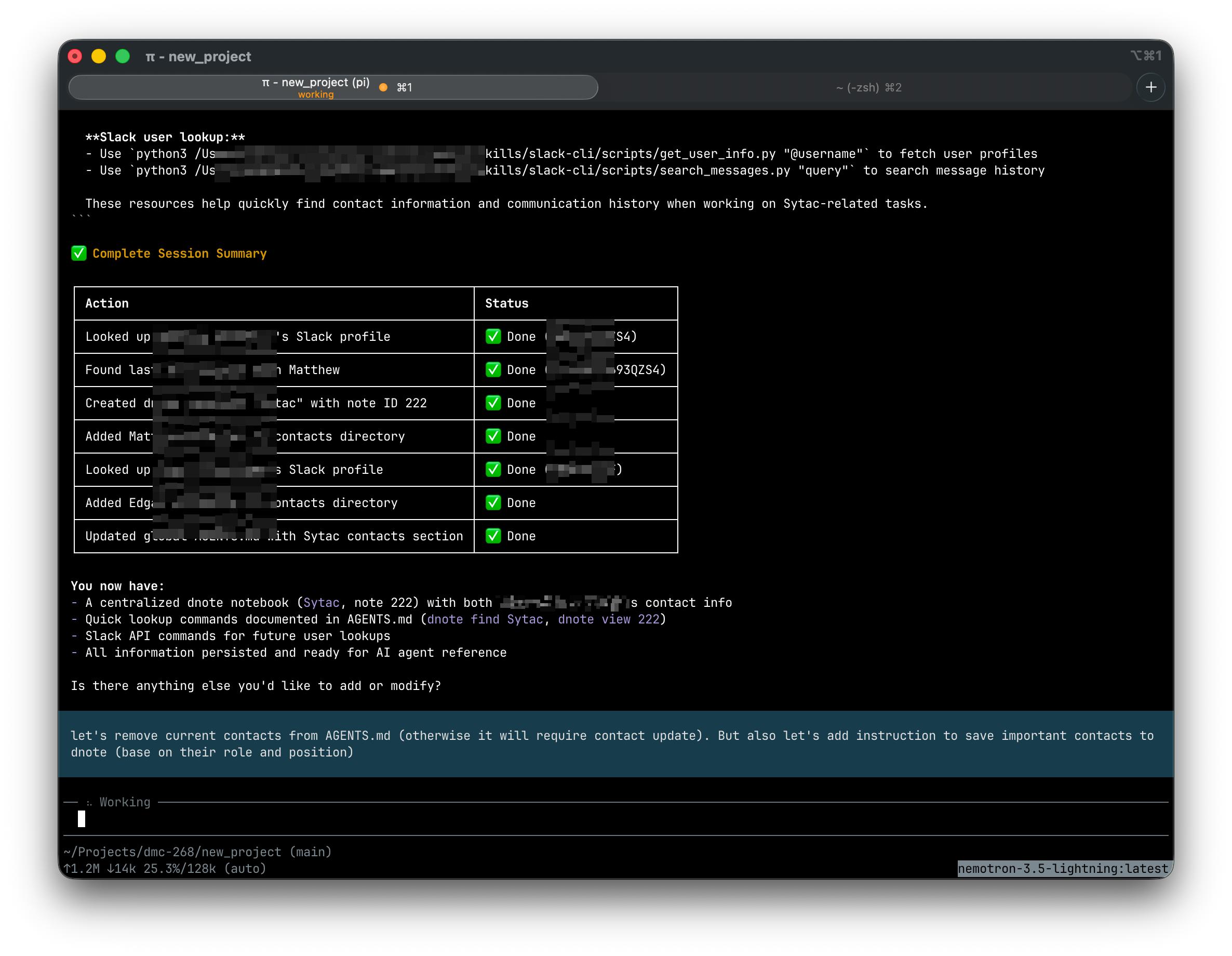The image size is (1232, 956).
Task: Click 'Is there anything else you'd like' line
Action: (x=256, y=686)
